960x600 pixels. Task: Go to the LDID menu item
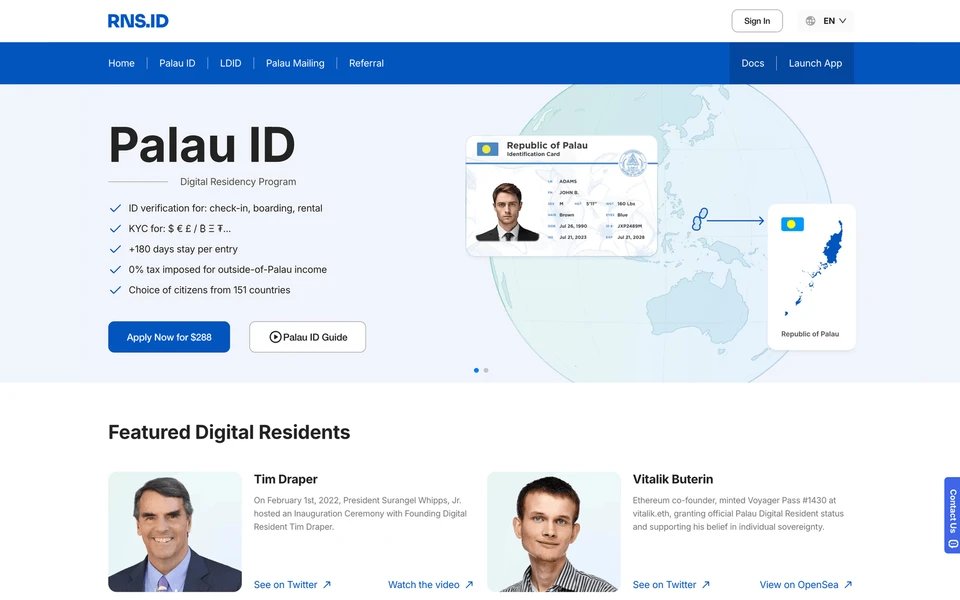(230, 63)
